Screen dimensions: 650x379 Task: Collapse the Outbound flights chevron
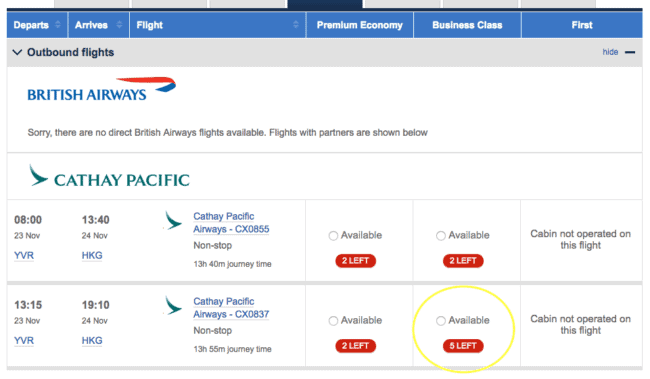pyautogui.click(x=17, y=52)
